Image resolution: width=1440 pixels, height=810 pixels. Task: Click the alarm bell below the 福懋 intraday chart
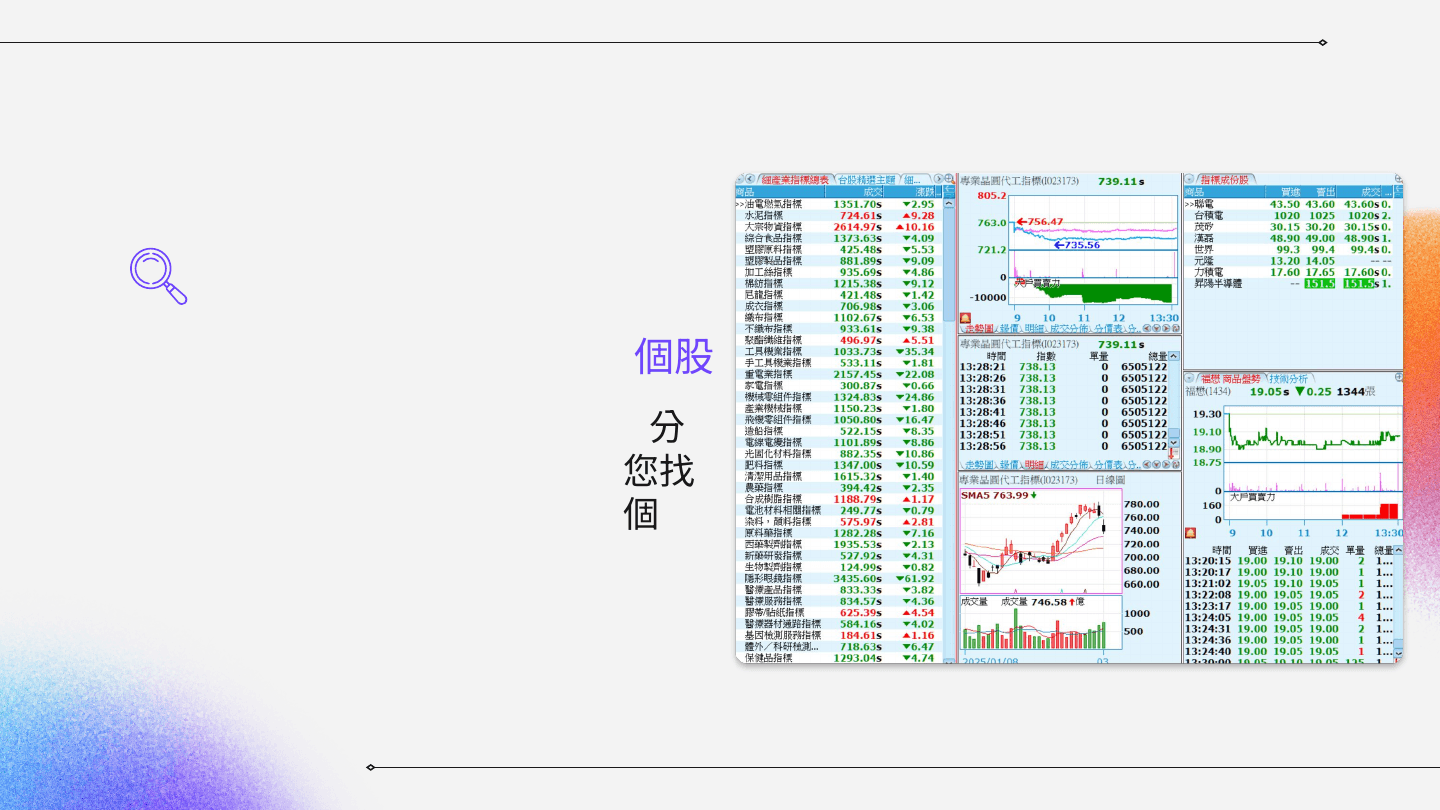pyautogui.click(x=1190, y=533)
